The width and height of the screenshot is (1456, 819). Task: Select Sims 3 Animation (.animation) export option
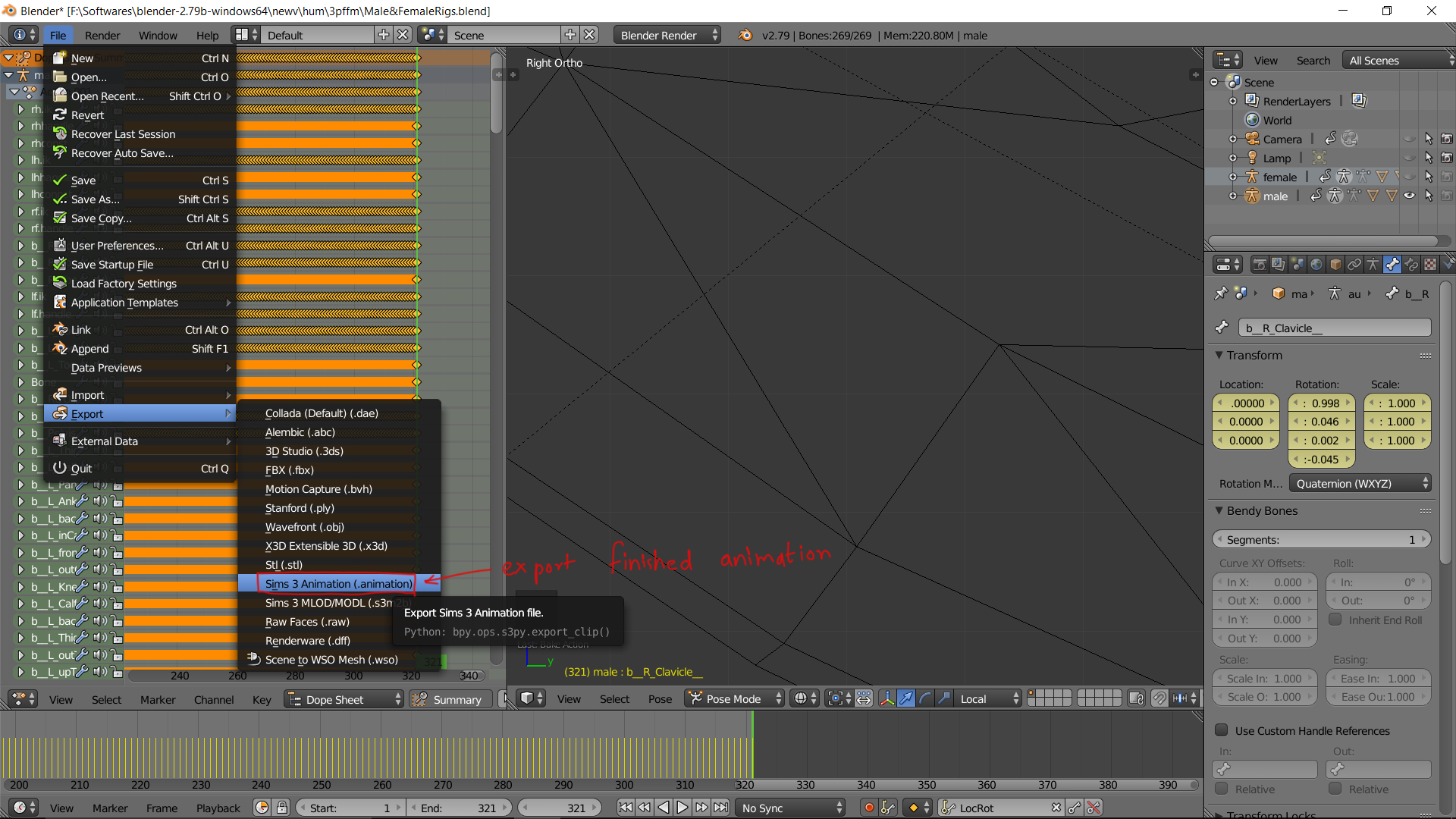pyautogui.click(x=339, y=584)
